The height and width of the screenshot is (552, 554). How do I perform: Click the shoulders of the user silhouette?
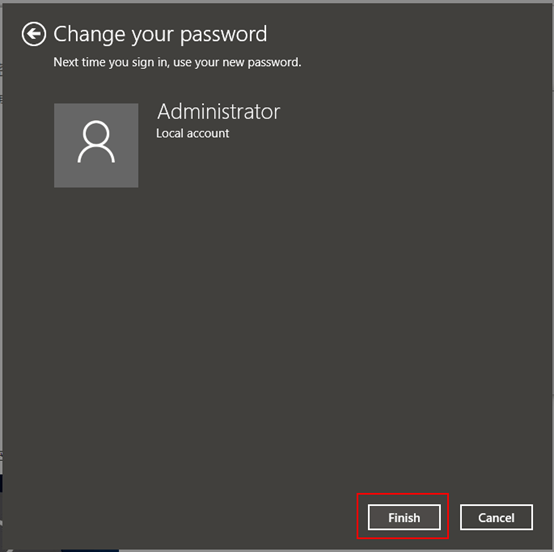coord(96,154)
